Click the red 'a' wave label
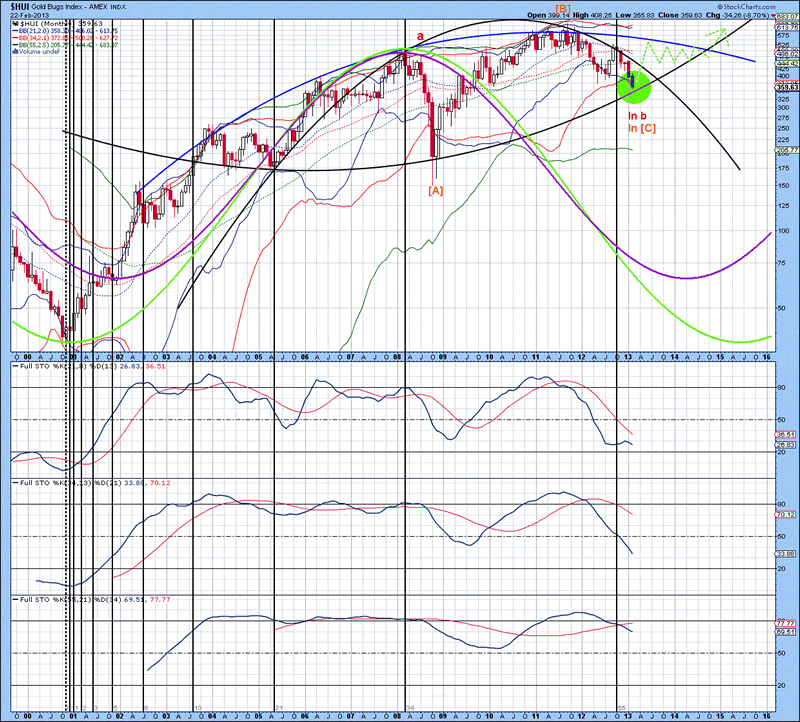Image resolution: width=800 pixels, height=722 pixels. click(x=419, y=35)
